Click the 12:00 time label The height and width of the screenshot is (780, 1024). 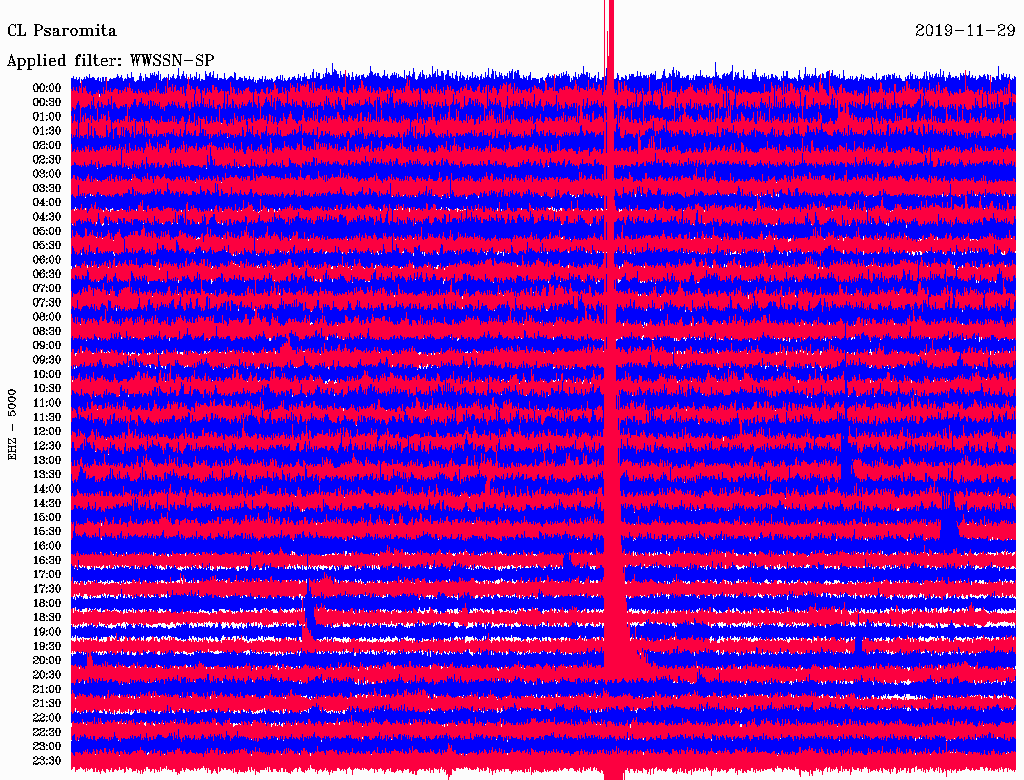tap(47, 431)
